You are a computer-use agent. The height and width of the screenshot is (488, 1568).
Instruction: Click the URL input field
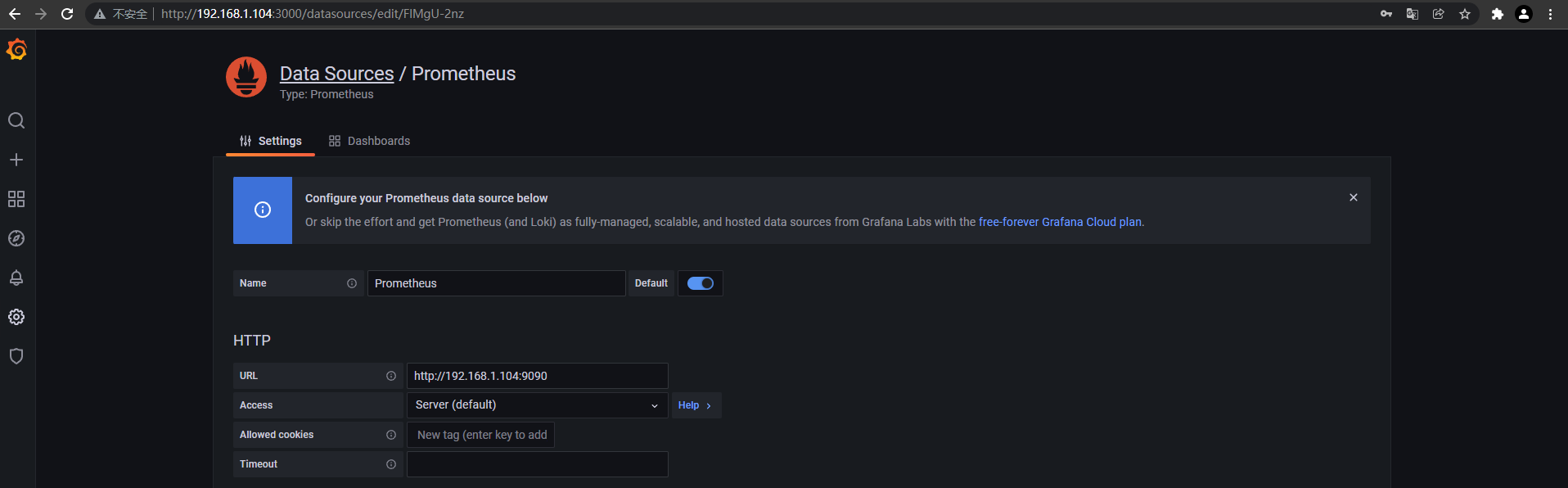[538, 376]
